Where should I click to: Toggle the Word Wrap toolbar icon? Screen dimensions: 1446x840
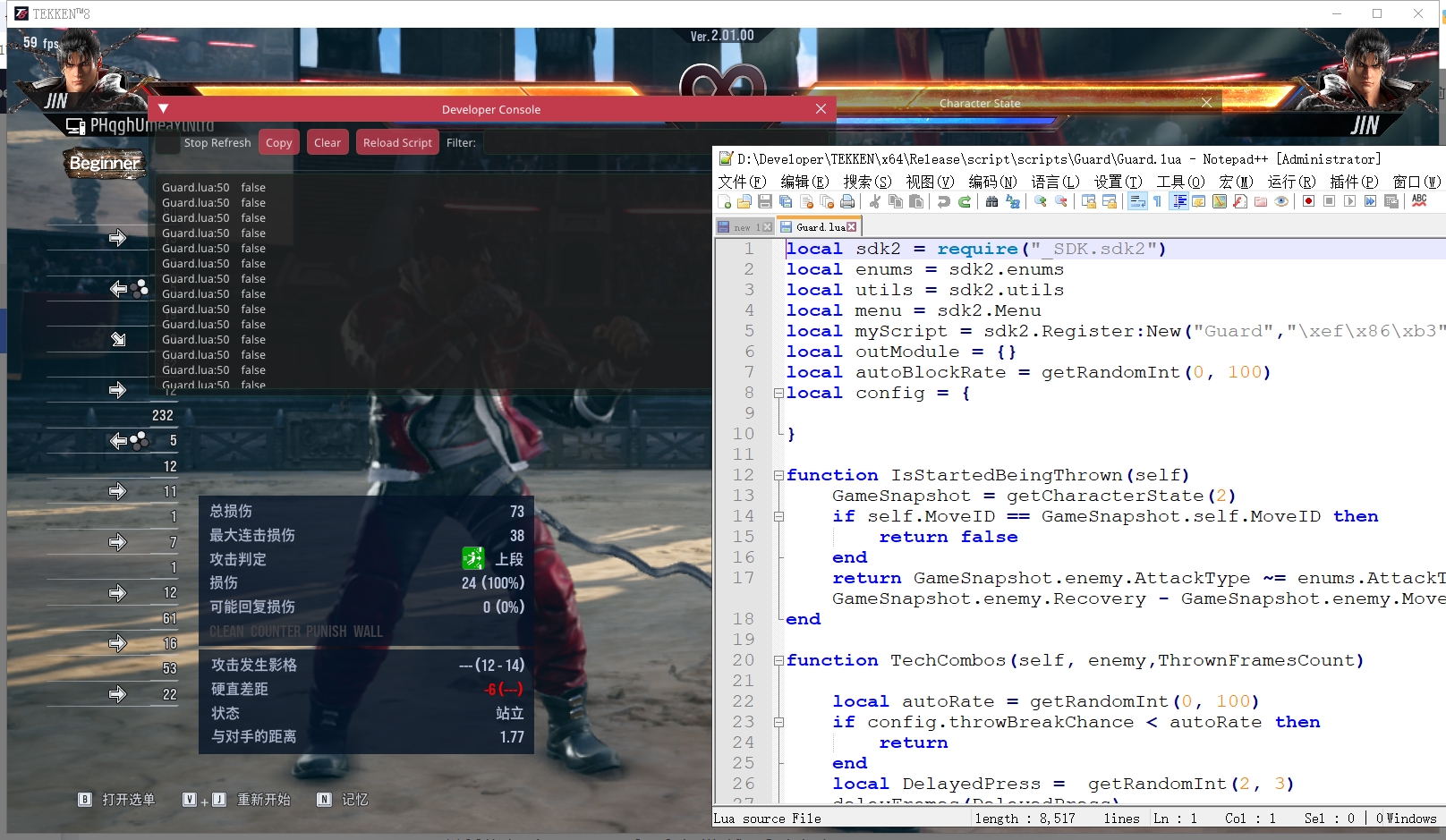tap(1137, 202)
